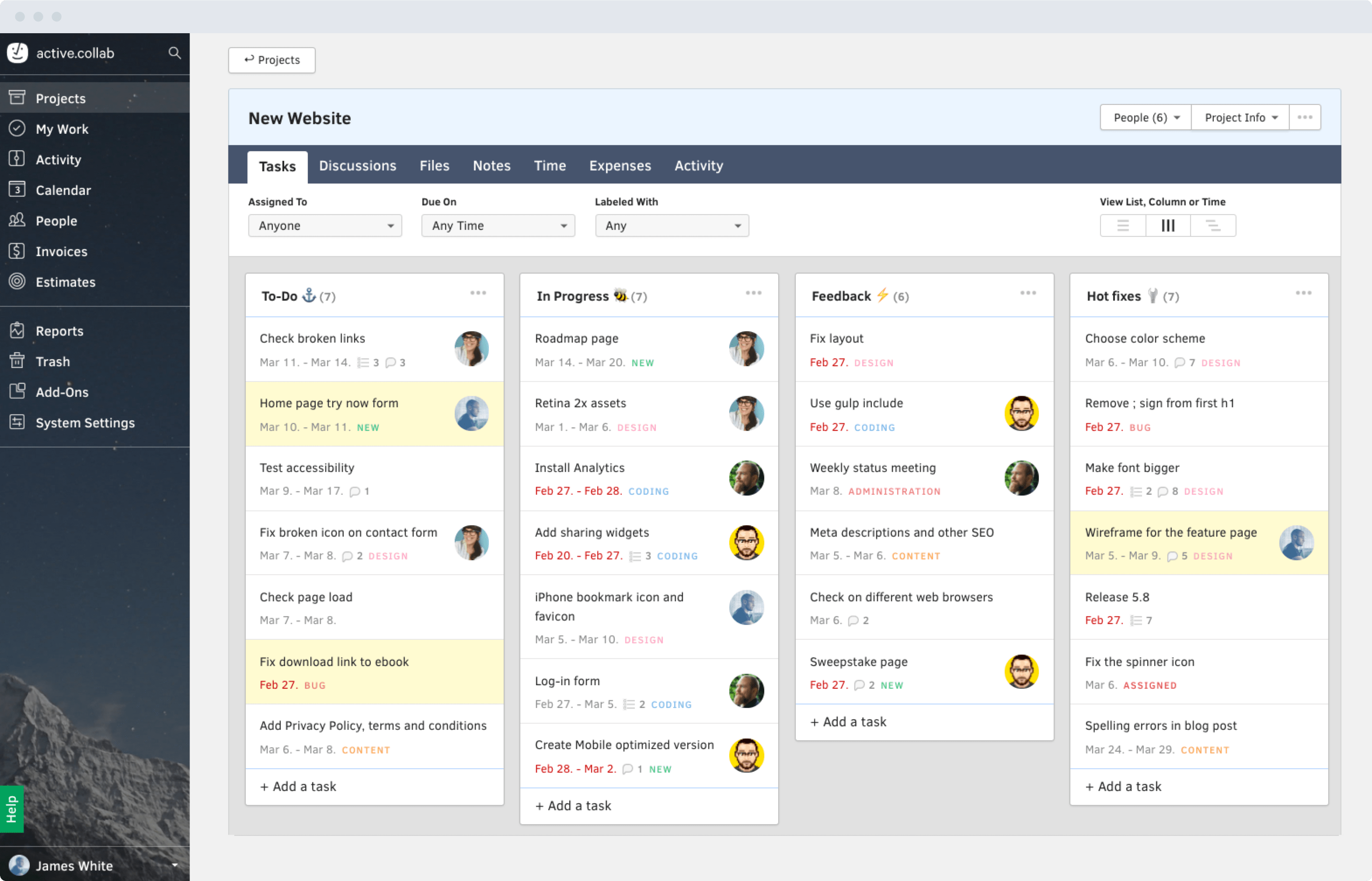Click the Projects back button
This screenshot has width=1372, height=881.
272,59
